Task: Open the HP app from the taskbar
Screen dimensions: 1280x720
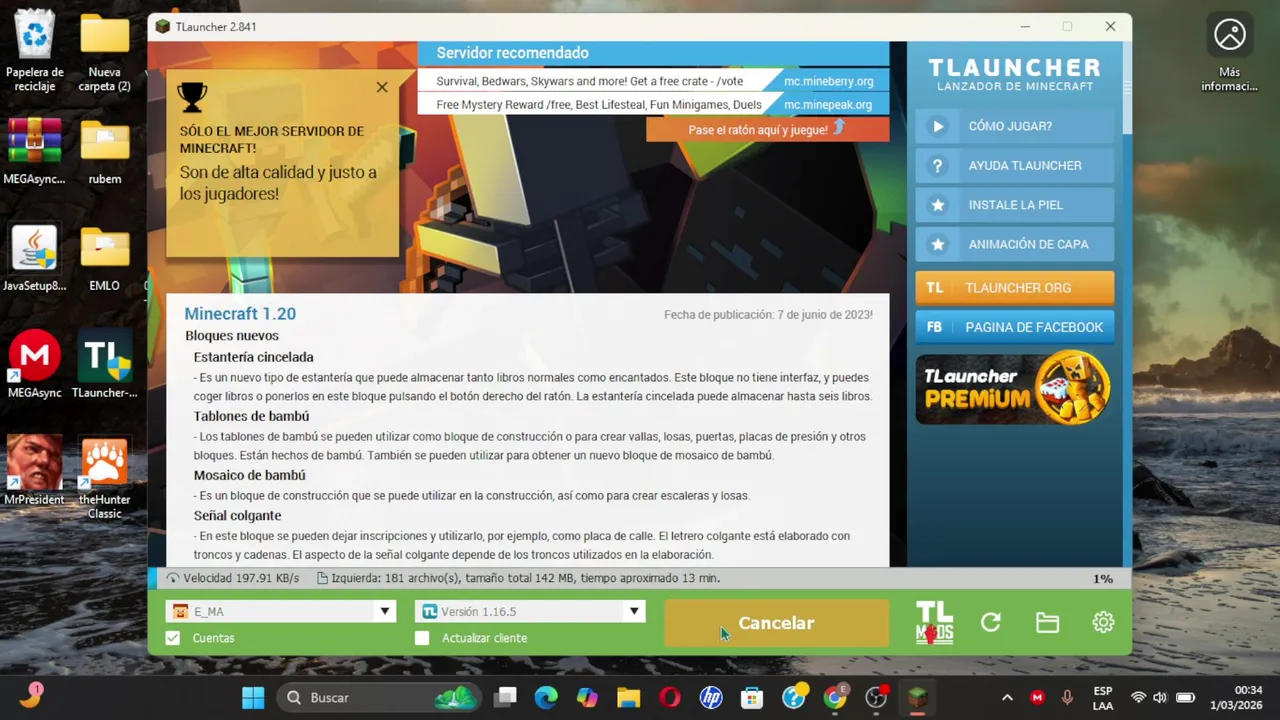Action: coord(711,698)
